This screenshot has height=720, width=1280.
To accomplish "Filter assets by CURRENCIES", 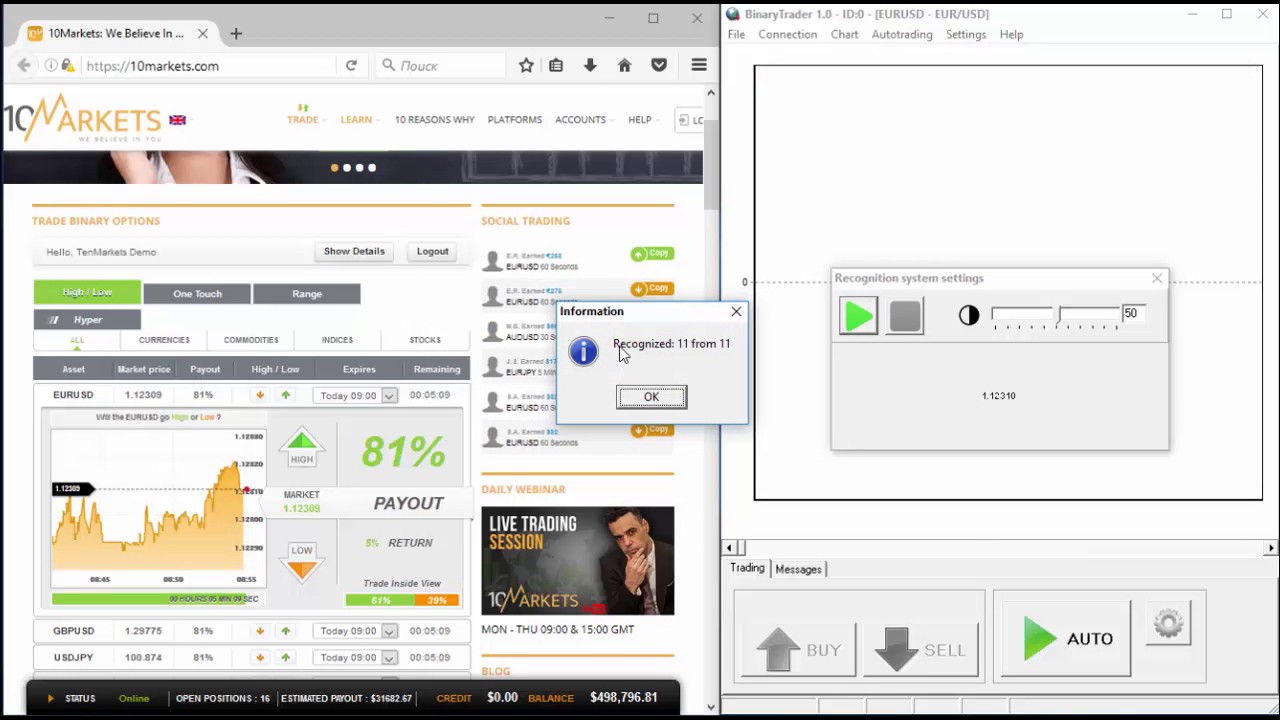I will tap(164, 340).
